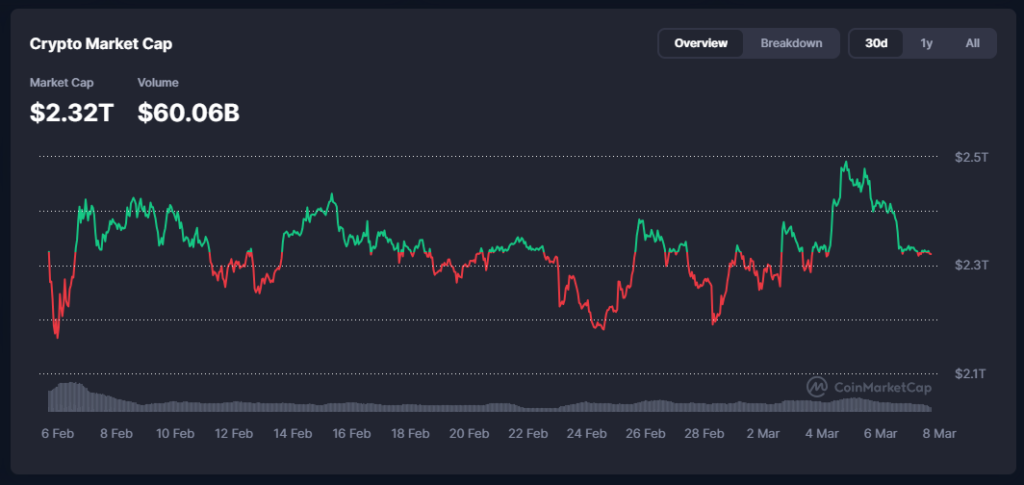
Task: Select the 30d time range
Action: click(876, 43)
